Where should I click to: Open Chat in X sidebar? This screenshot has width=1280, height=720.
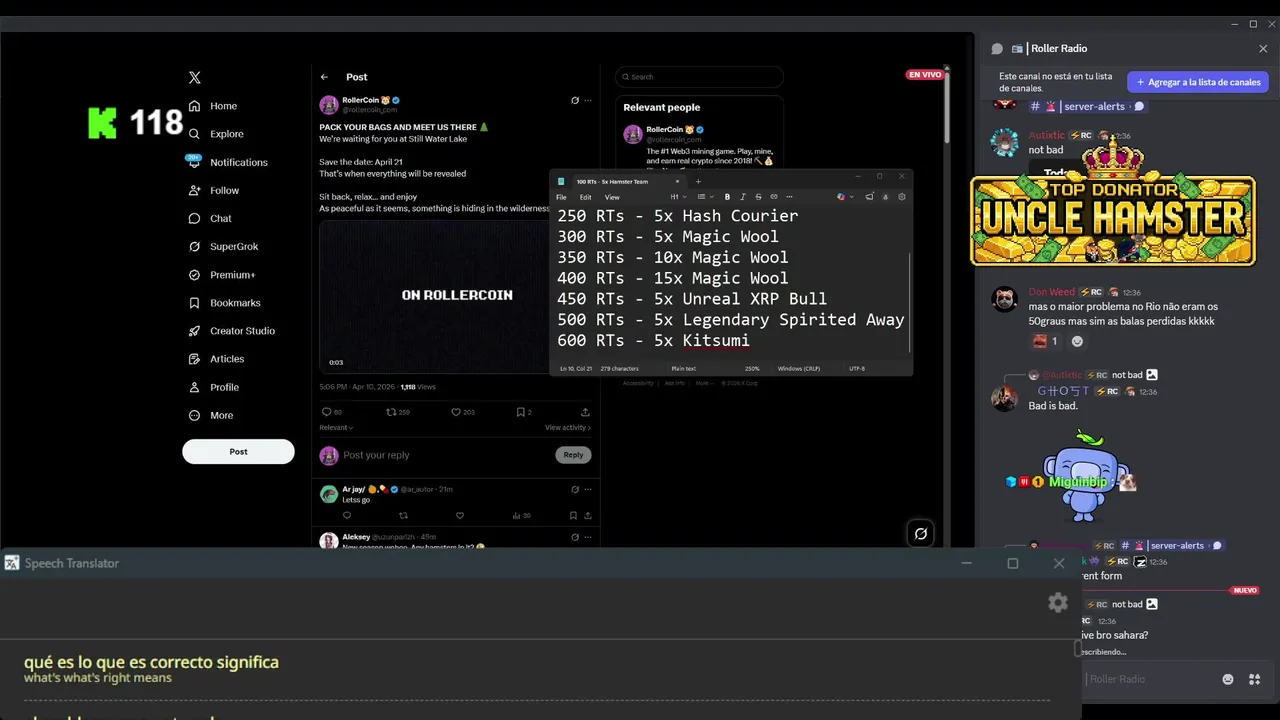210,218
